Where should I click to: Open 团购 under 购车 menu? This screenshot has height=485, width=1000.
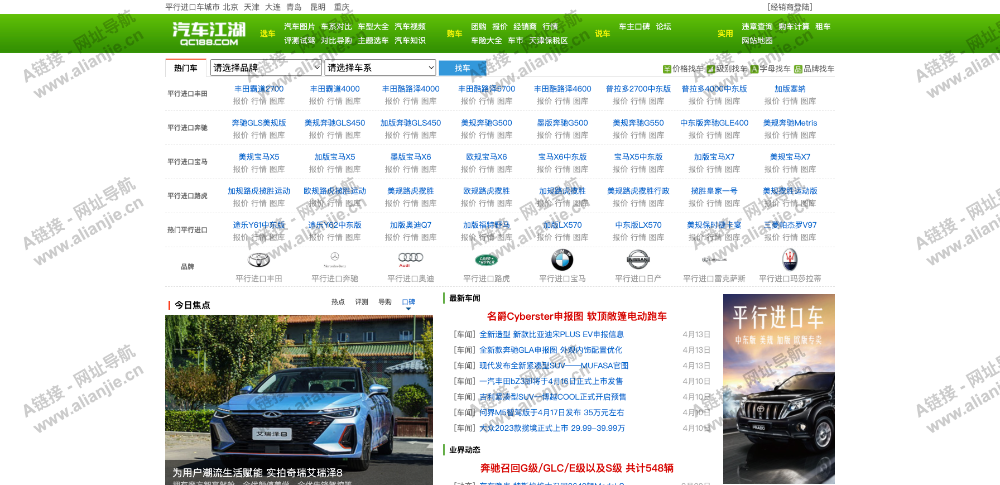[478, 27]
